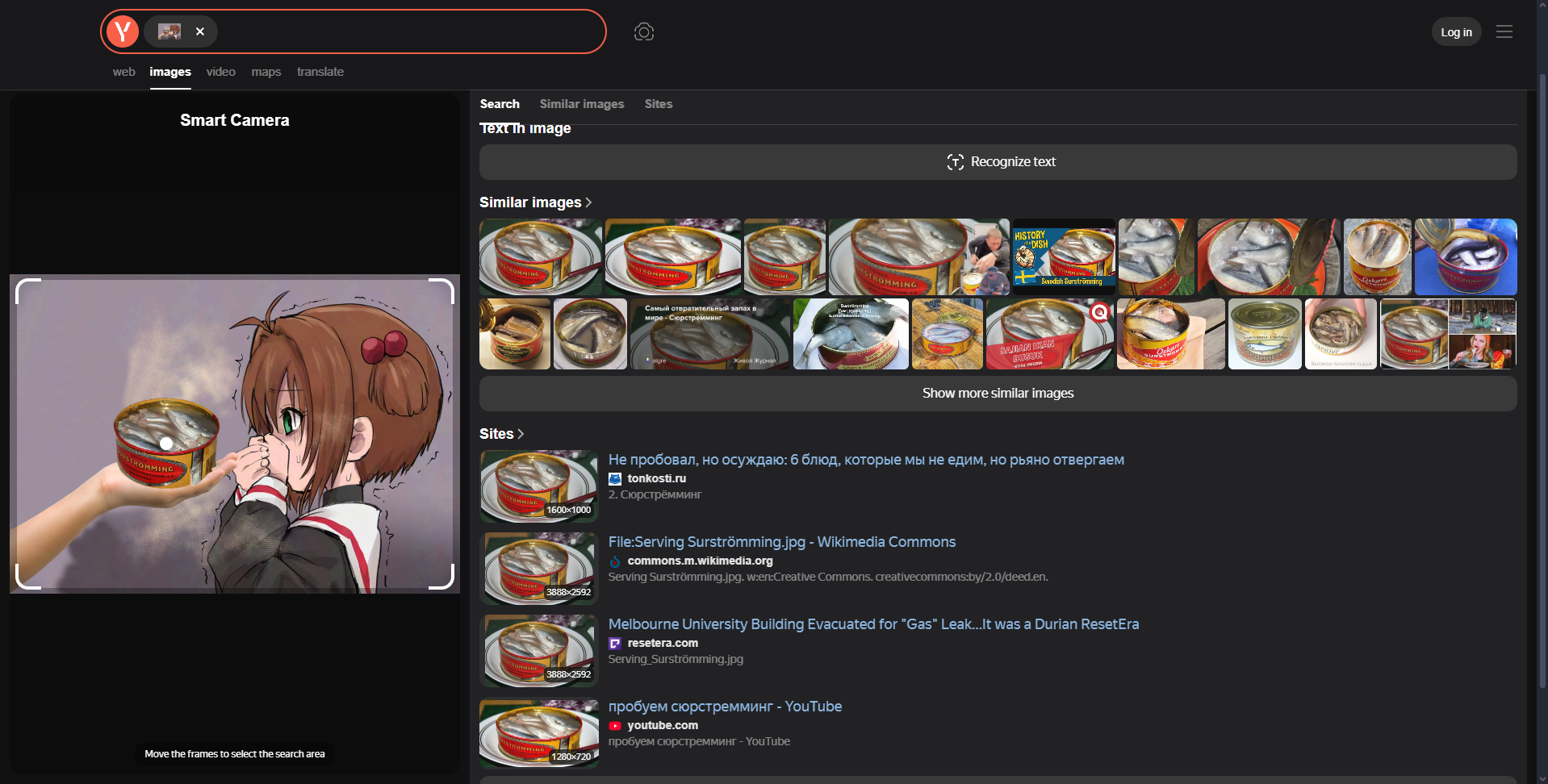Open the 1600×1000 result thumbnail
Image resolution: width=1548 pixels, height=784 pixels.
pos(539,486)
